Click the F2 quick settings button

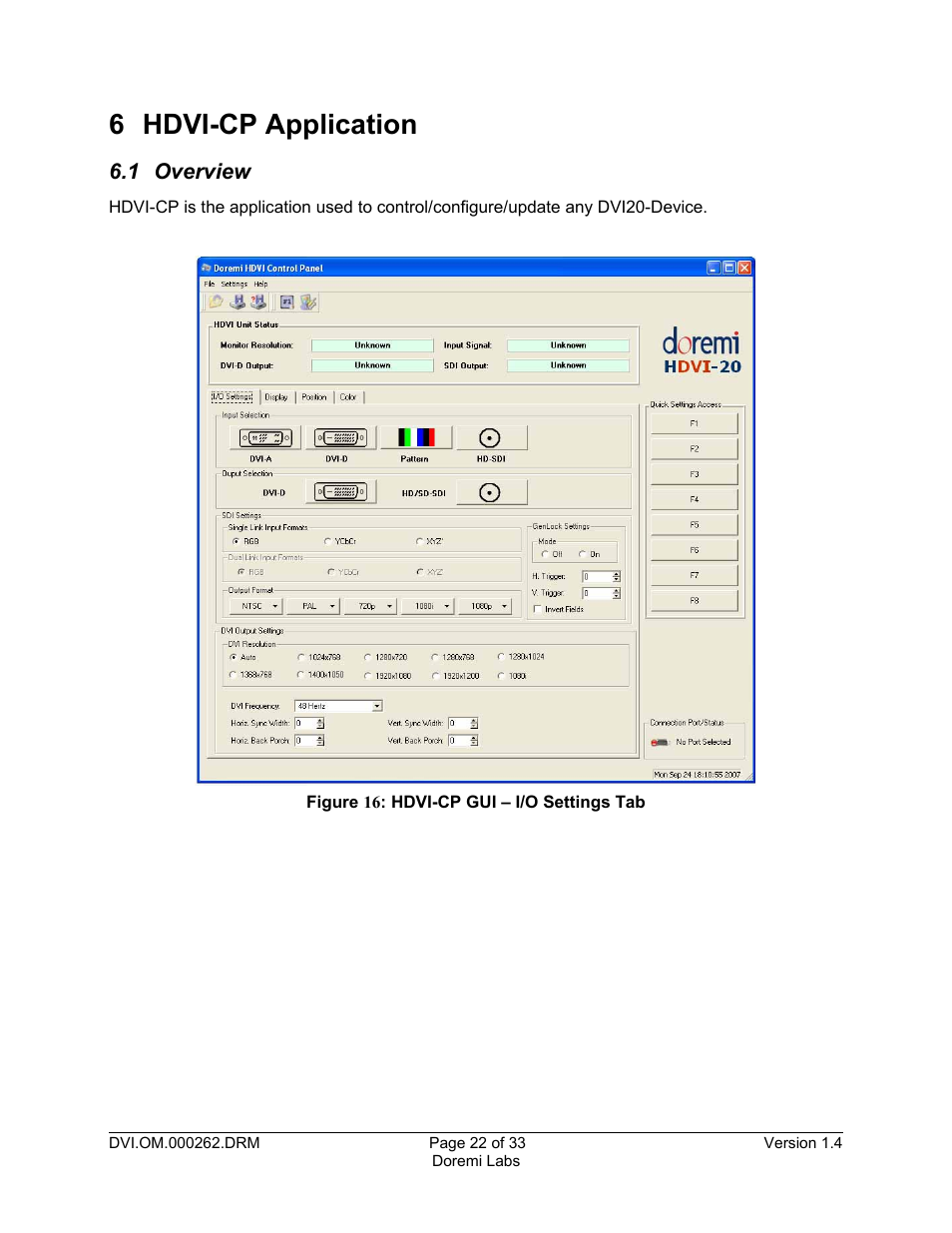(695, 449)
